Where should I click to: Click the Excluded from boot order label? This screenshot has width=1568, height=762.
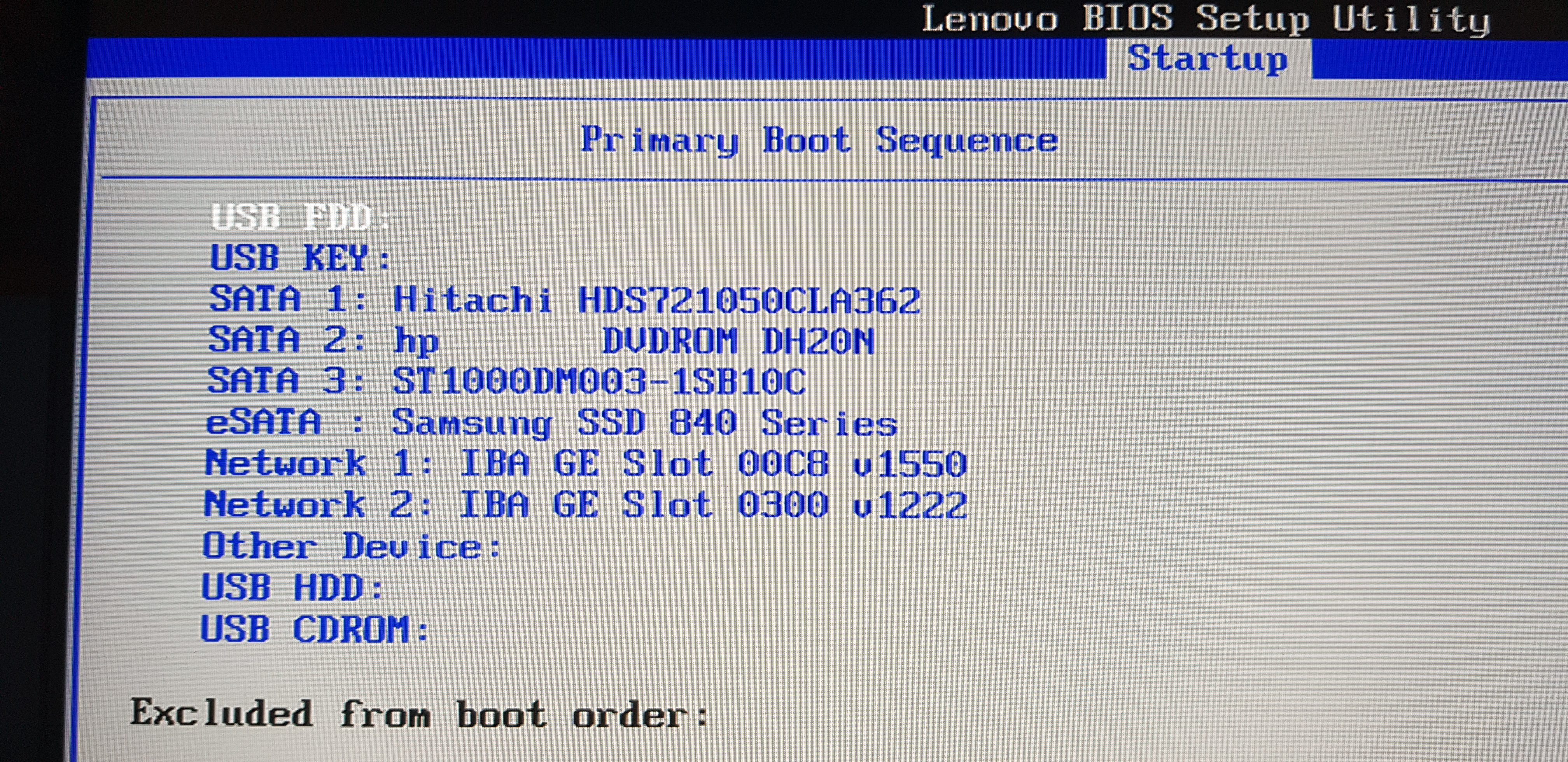419,713
